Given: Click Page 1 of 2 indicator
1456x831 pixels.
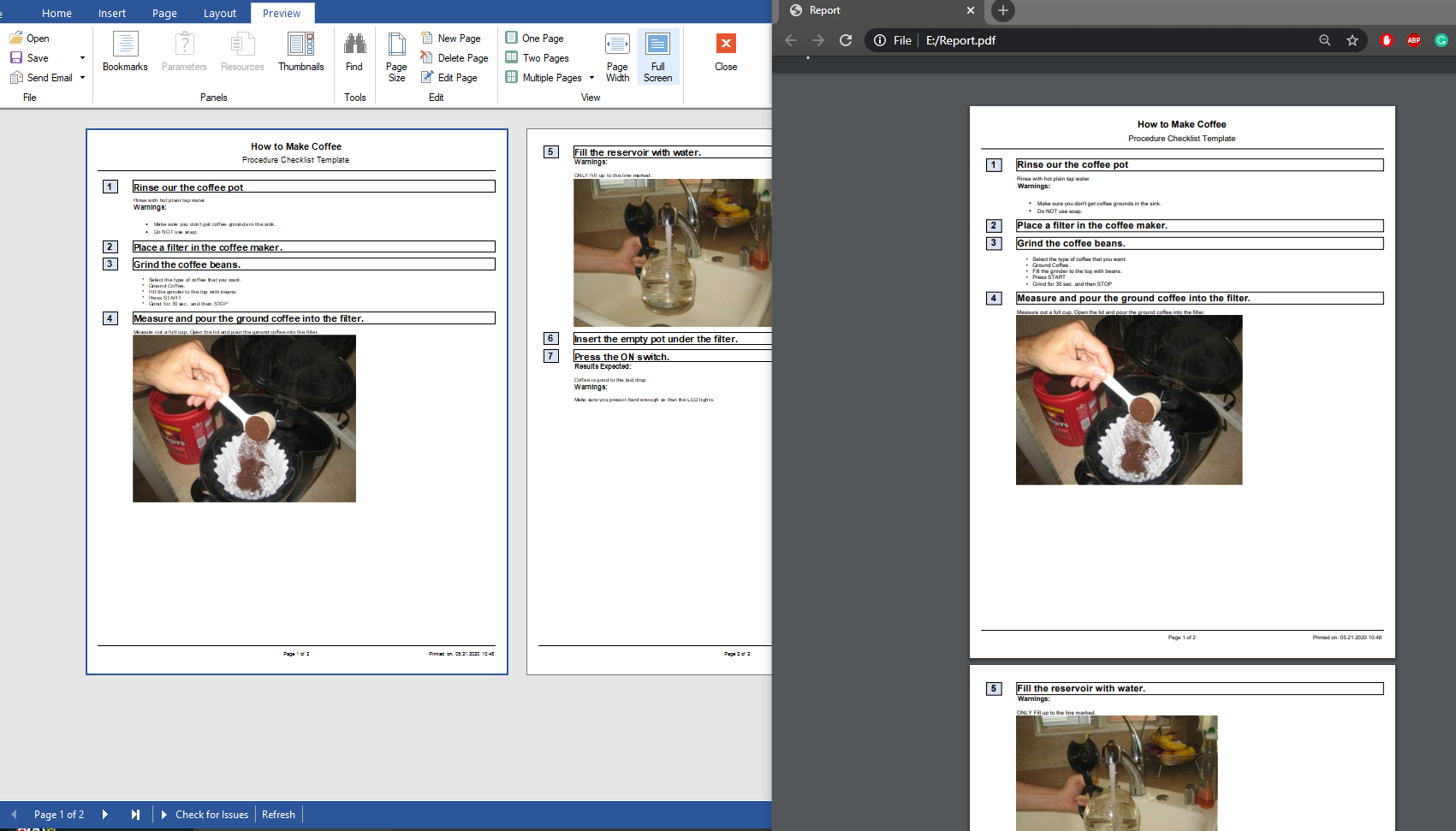Looking at the screenshot, I should coord(59,814).
